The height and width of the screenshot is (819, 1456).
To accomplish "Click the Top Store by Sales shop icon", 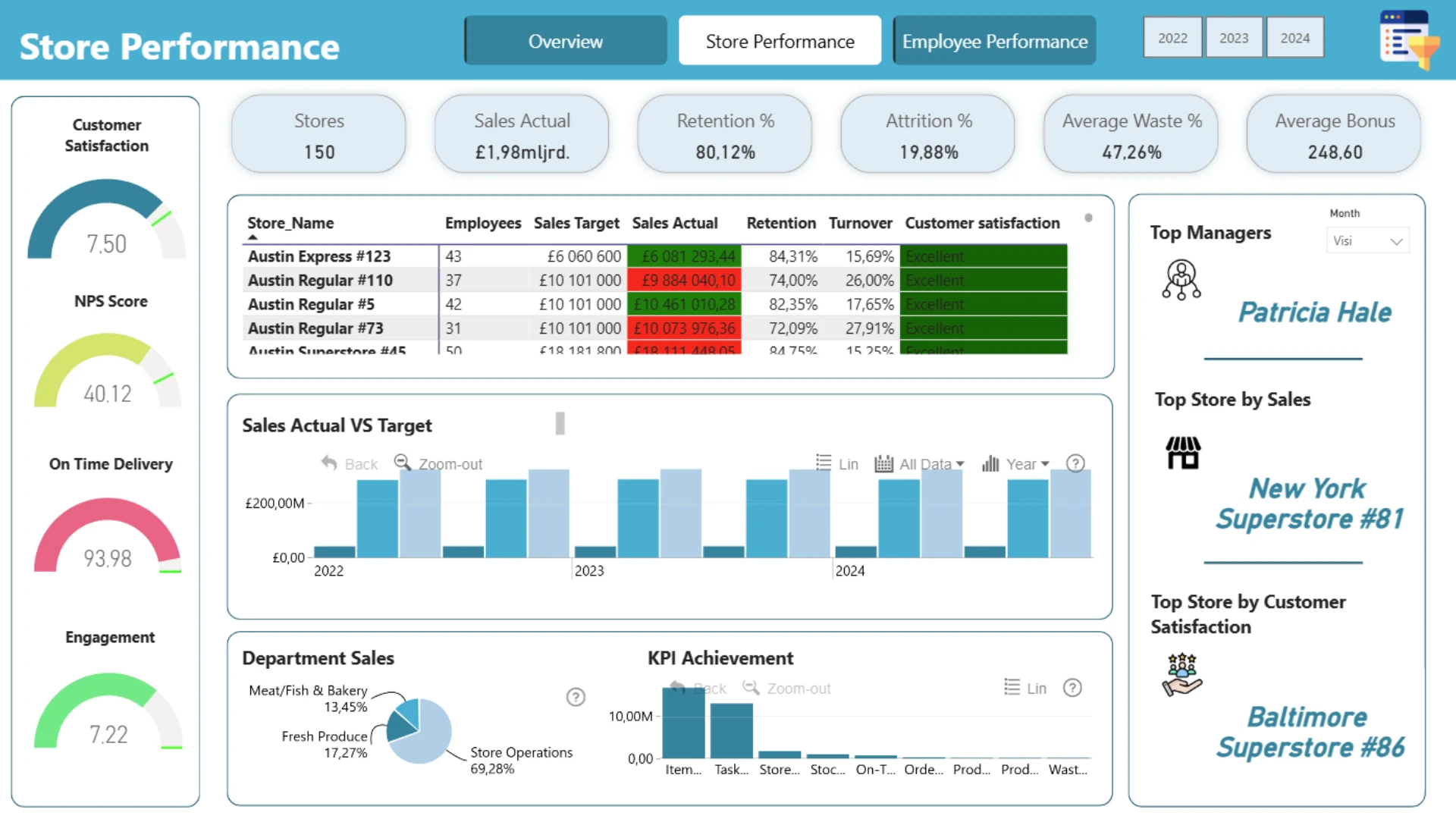I will pos(1183,453).
